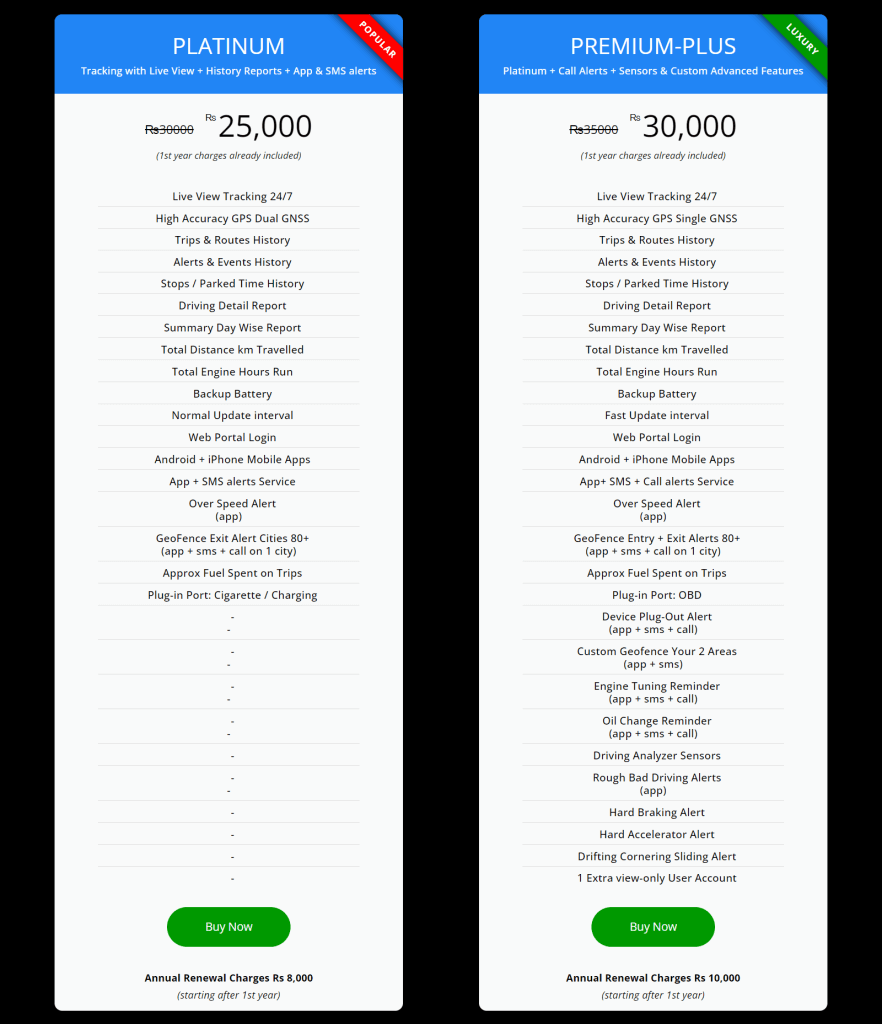
Task: Click 'Annual Renewal Charges Rs 10,000' text
Action: click(653, 978)
